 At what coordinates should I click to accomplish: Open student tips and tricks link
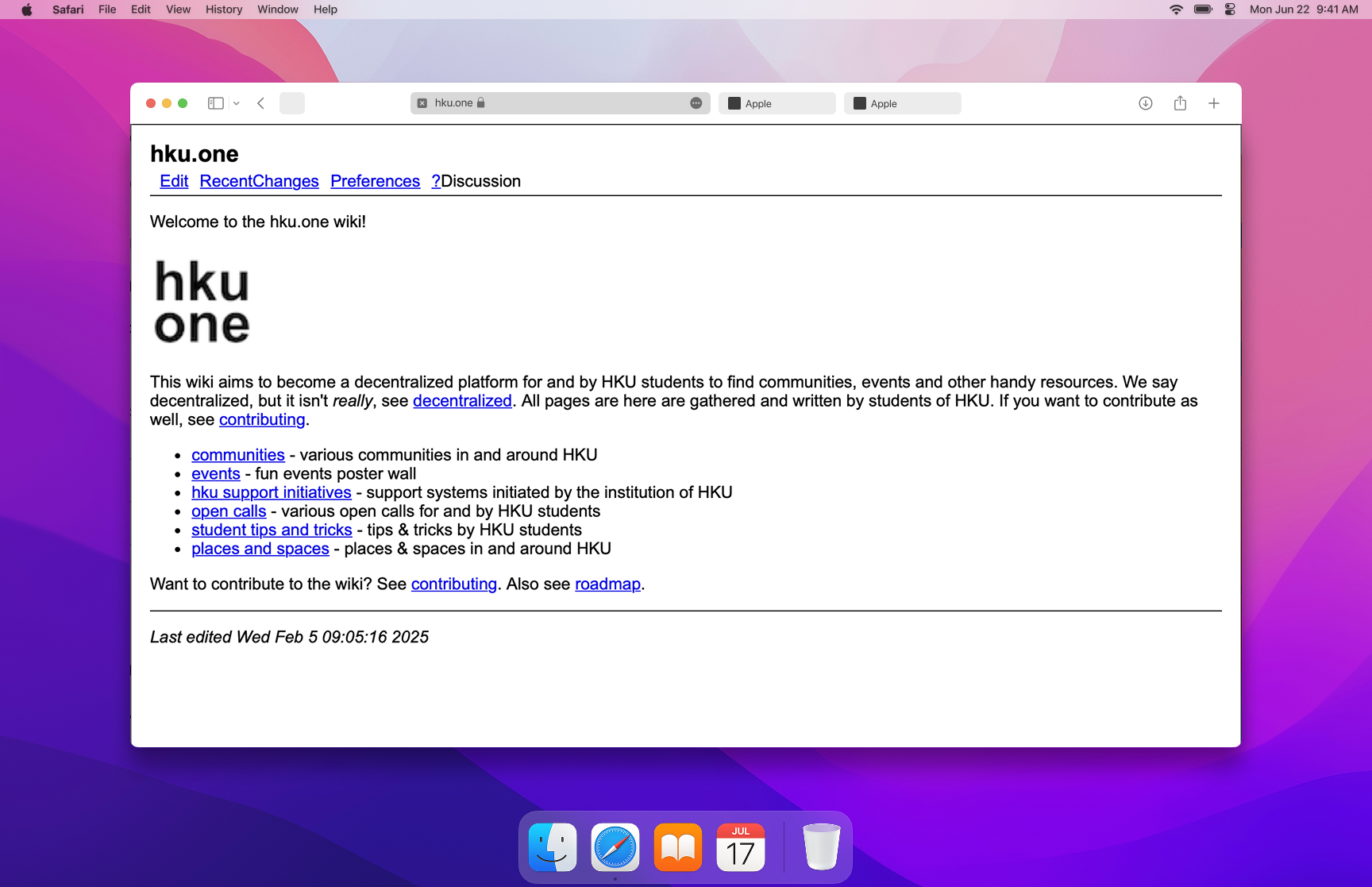point(272,530)
